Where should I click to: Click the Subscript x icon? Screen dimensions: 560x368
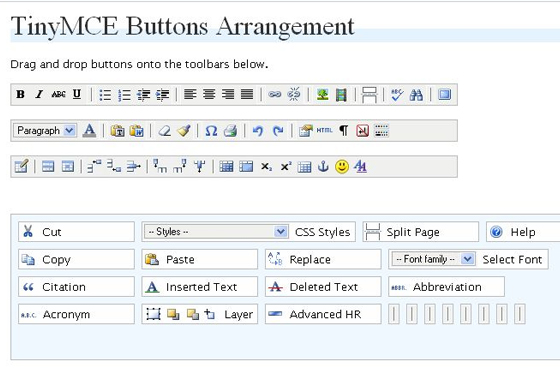pyautogui.click(x=266, y=167)
